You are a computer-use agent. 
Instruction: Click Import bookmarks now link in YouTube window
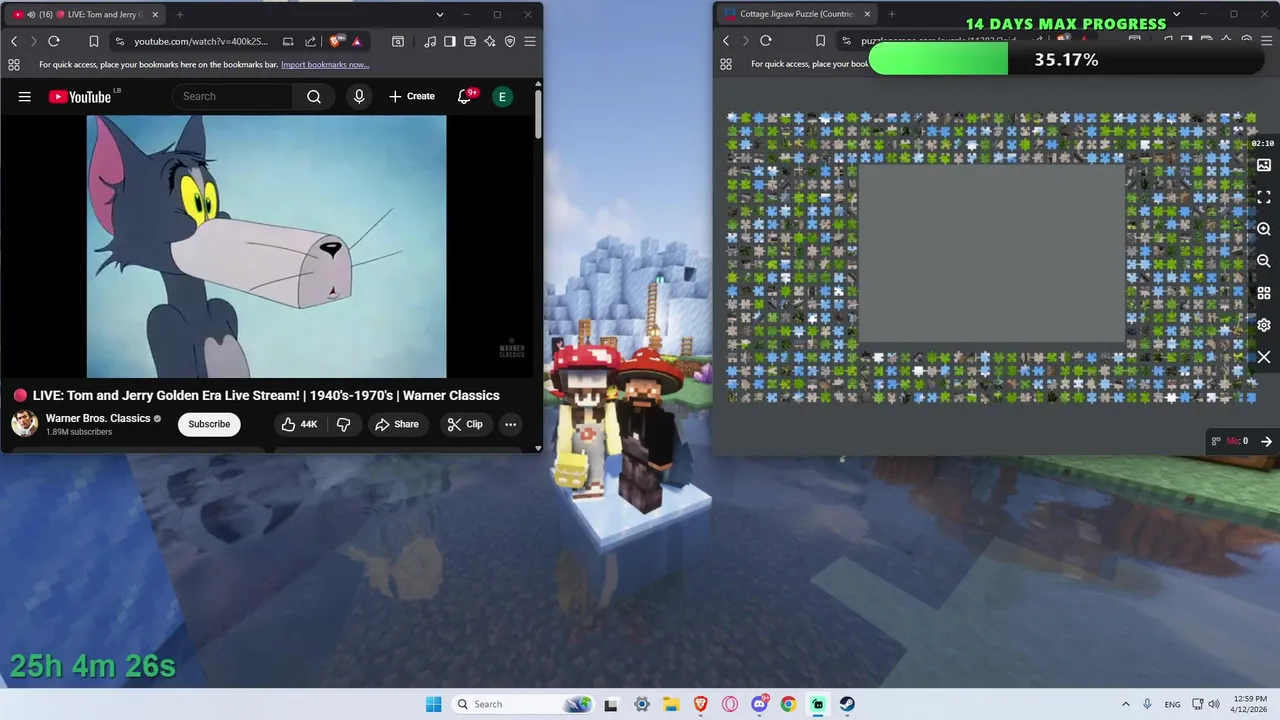[x=325, y=65]
